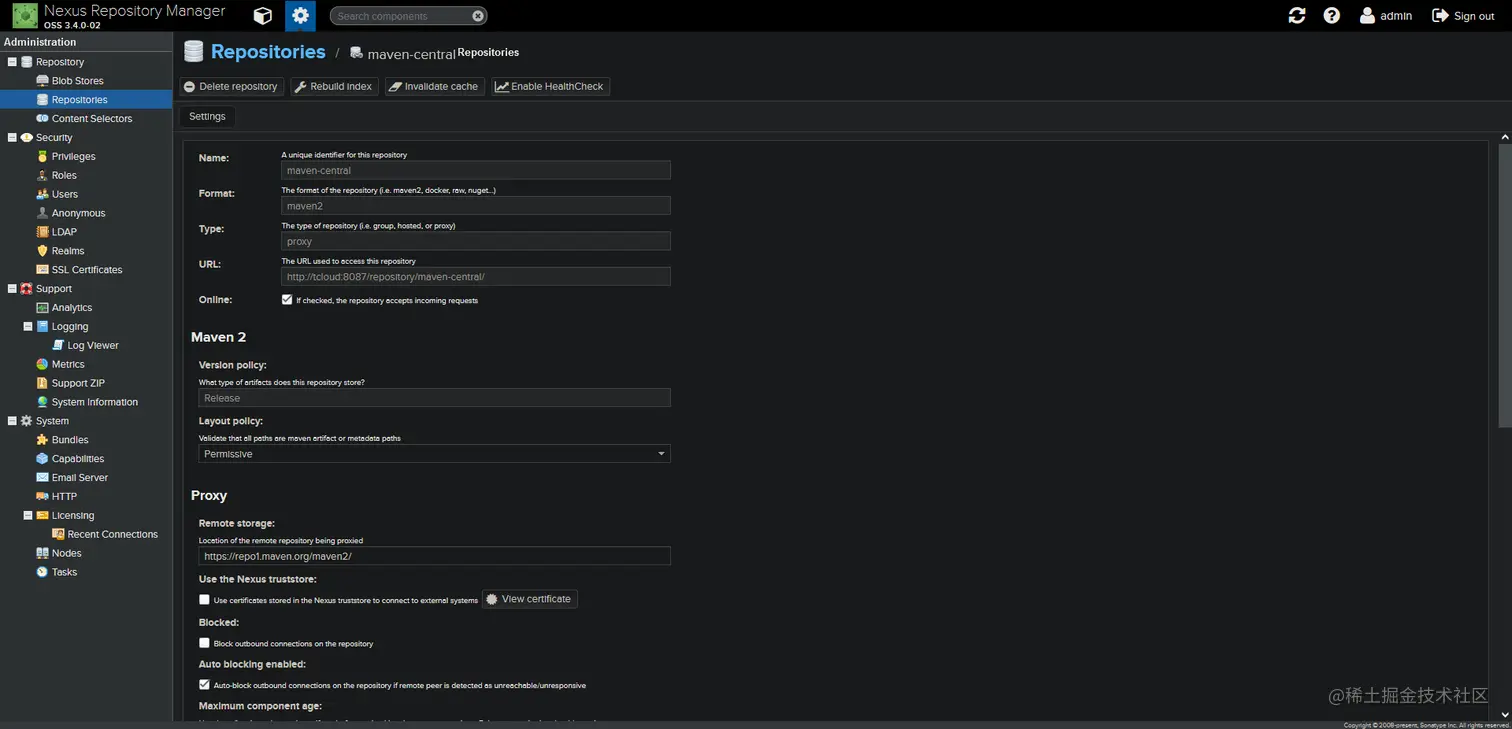Click the scrollbar up arrow
The width and height of the screenshot is (1512, 729).
click(x=1505, y=136)
